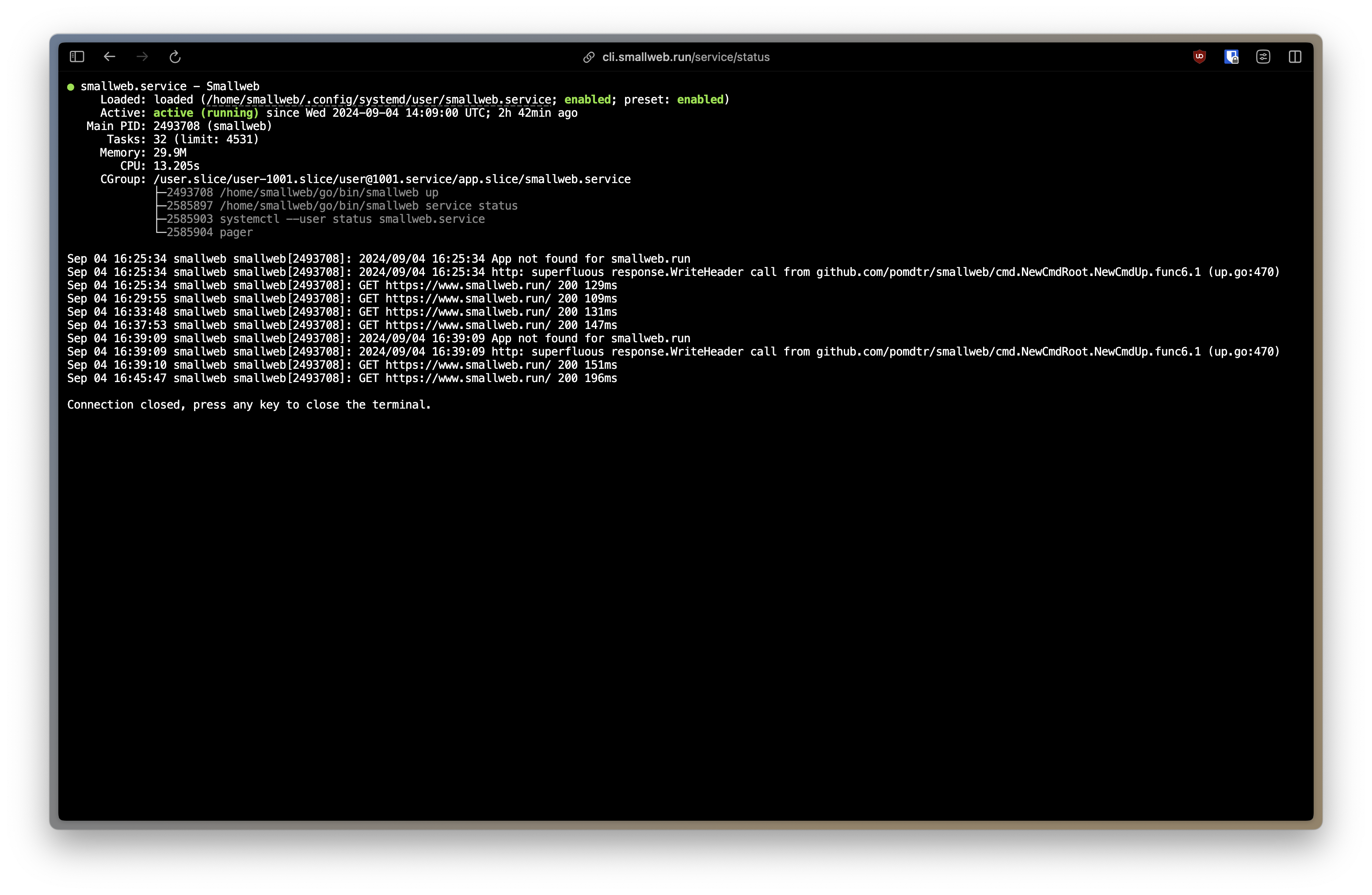Click the 'Connection closed' message

tap(249, 405)
